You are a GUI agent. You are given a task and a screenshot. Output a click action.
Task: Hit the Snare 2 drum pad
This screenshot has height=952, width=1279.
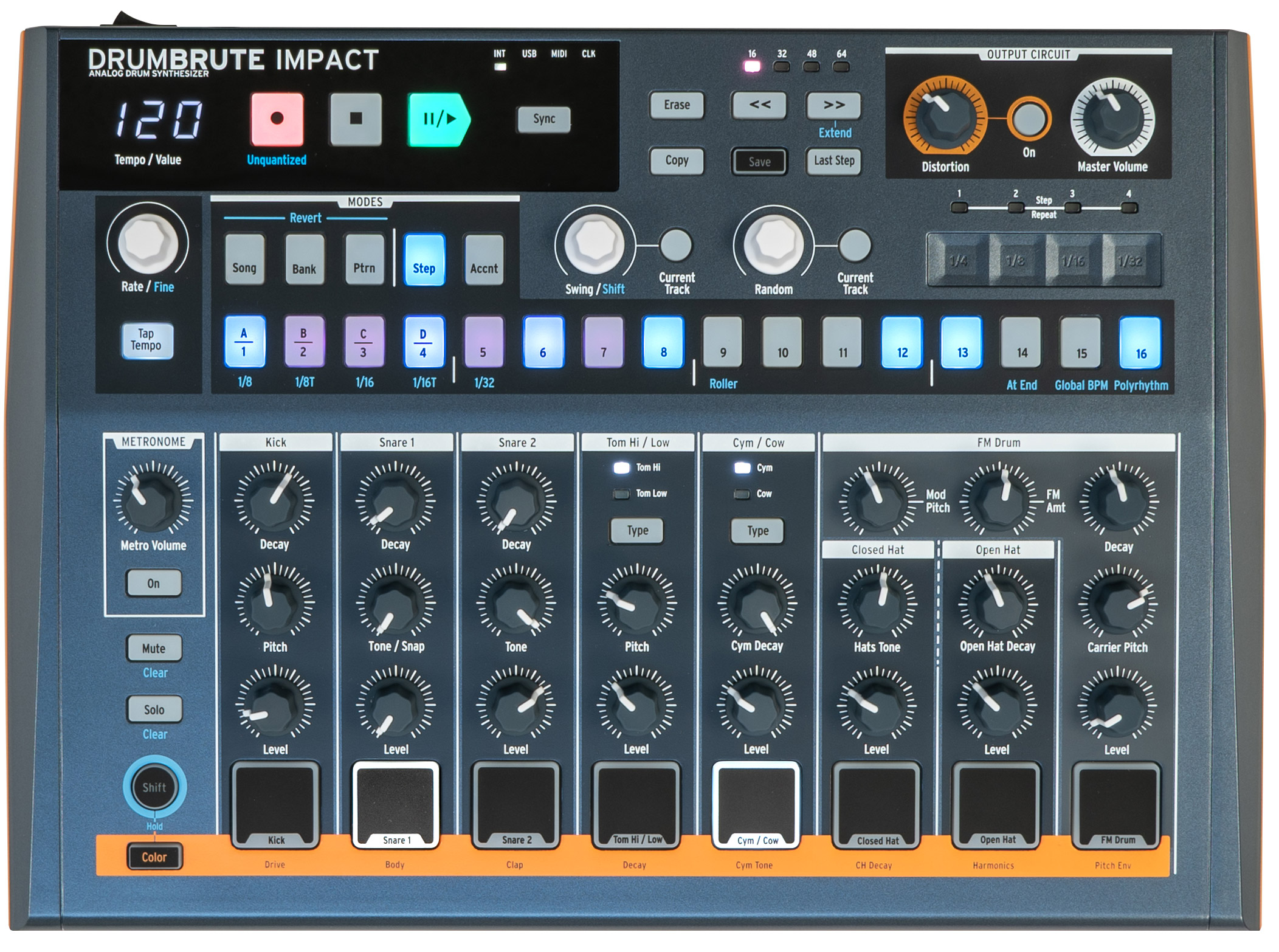point(516,805)
